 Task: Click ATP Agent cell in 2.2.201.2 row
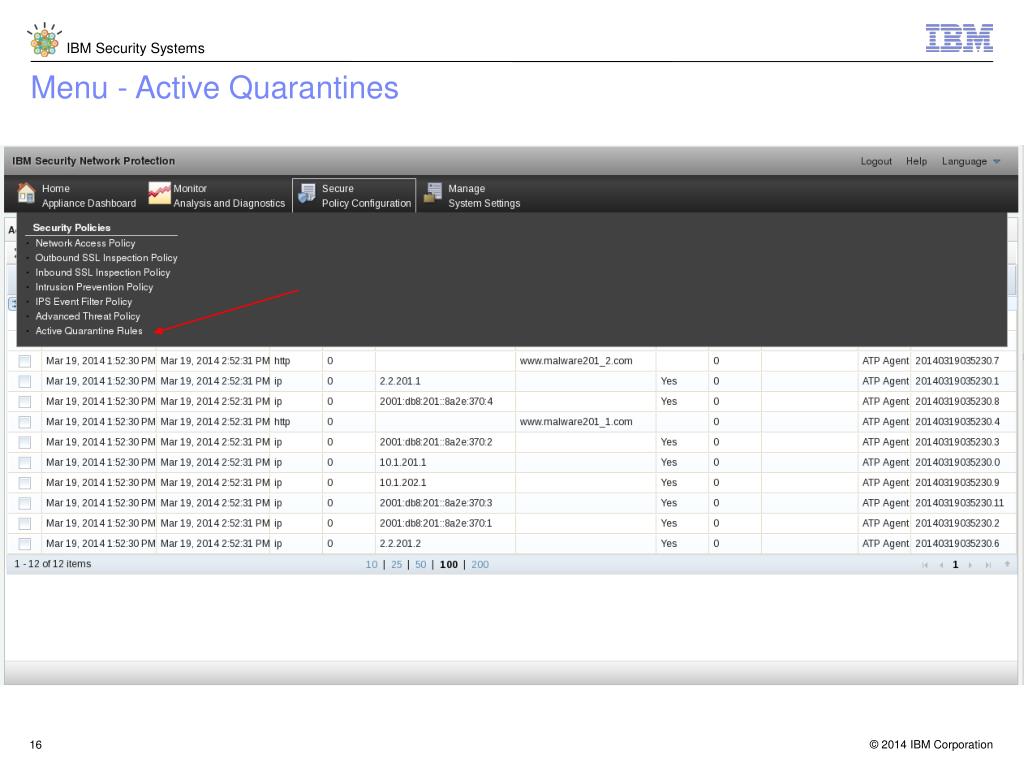[885, 543]
